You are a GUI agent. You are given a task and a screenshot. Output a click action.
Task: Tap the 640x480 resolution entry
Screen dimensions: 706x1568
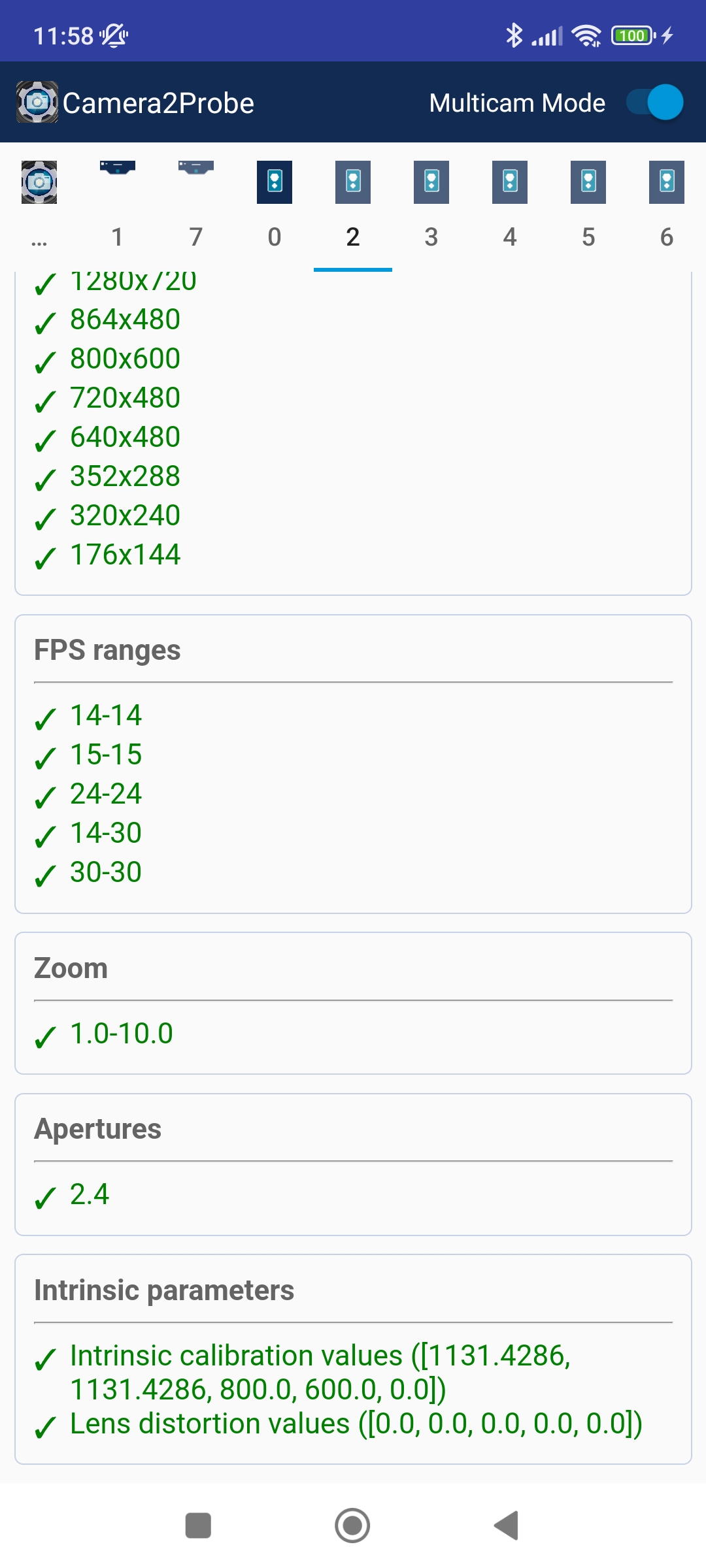[x=125, y=437]
